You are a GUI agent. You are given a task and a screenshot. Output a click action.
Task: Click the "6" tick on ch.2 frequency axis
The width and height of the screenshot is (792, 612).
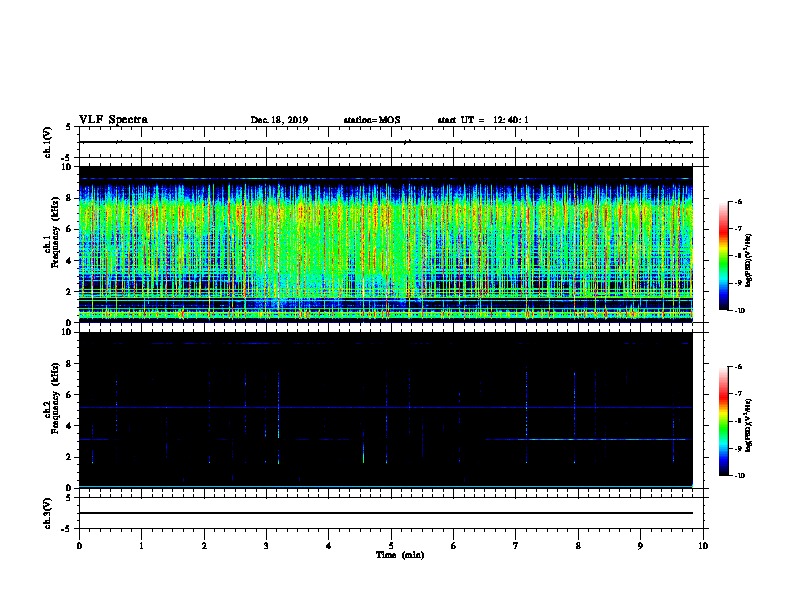tap(70, 395)
